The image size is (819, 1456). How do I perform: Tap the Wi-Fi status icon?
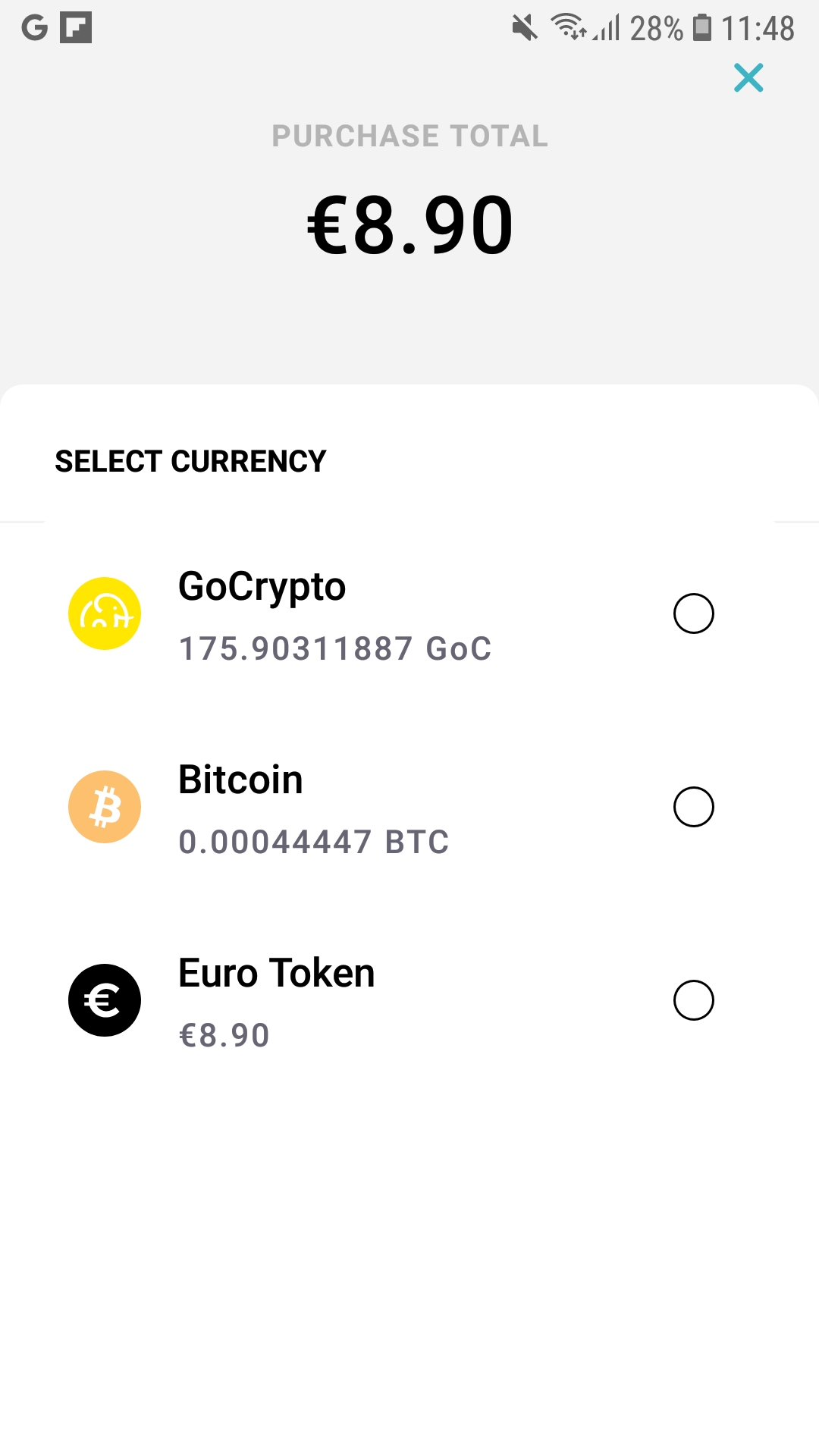(568, 27)
